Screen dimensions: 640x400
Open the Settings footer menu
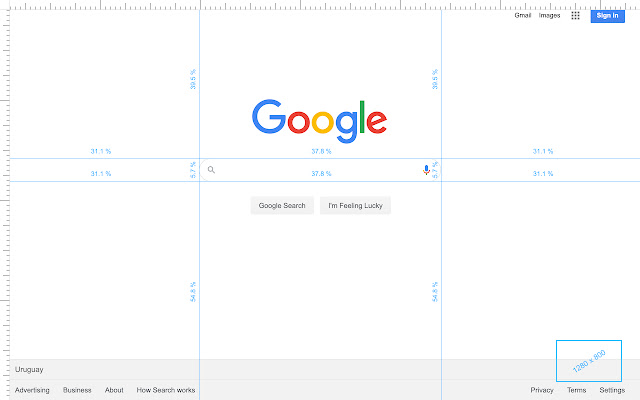[x=612, y=390]
